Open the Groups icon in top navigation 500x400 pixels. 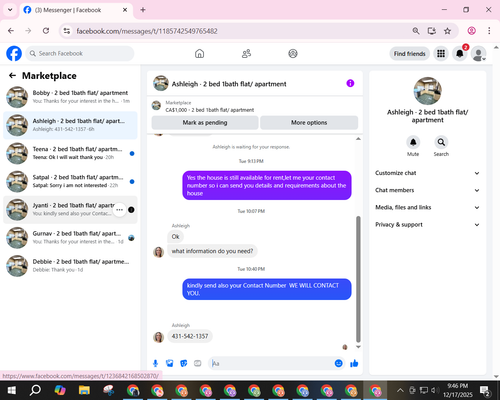[x=293, y=54]
